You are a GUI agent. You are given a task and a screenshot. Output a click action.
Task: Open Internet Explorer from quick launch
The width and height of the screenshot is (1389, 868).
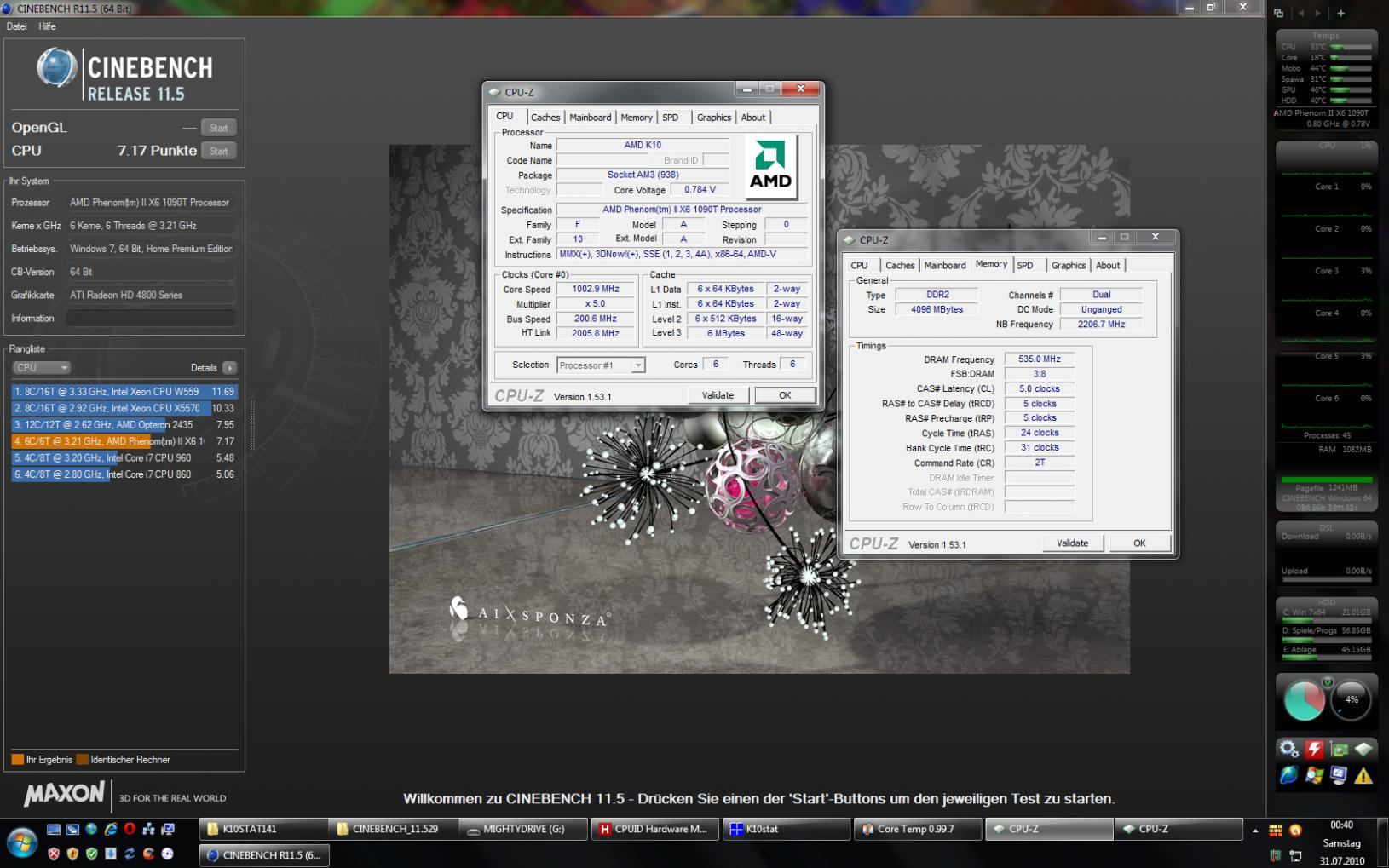click(111, 829)
